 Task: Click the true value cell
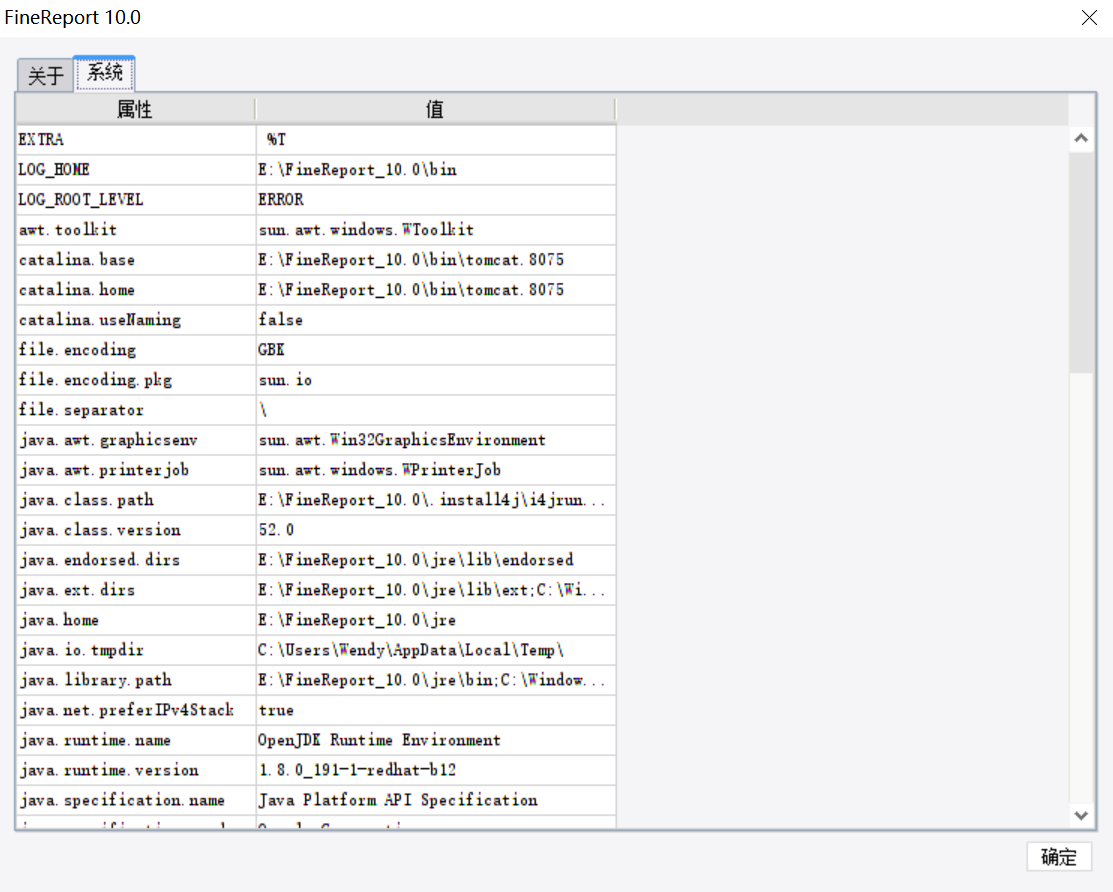pos(436,710)
